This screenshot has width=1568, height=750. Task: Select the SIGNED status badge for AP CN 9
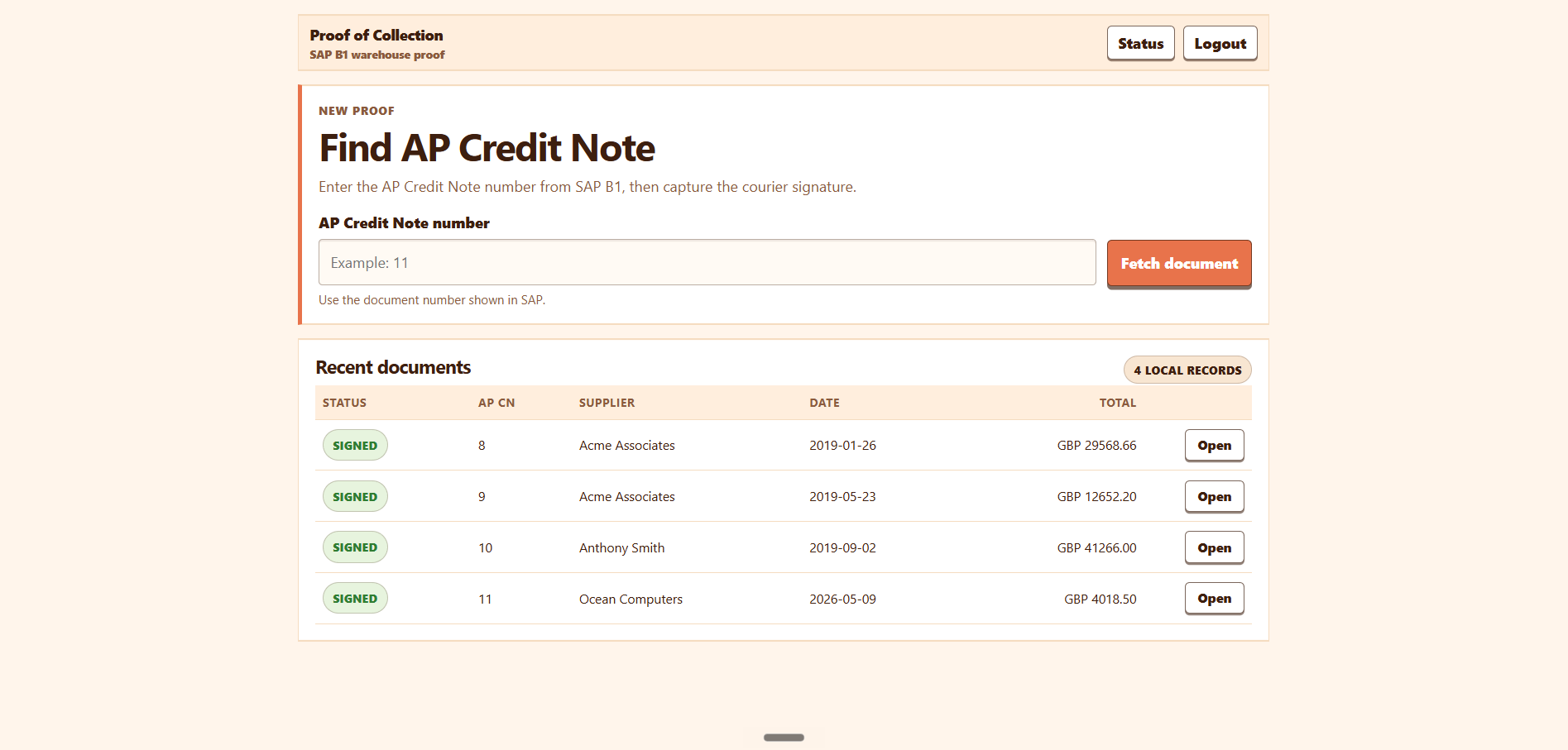tap(355, 496)
